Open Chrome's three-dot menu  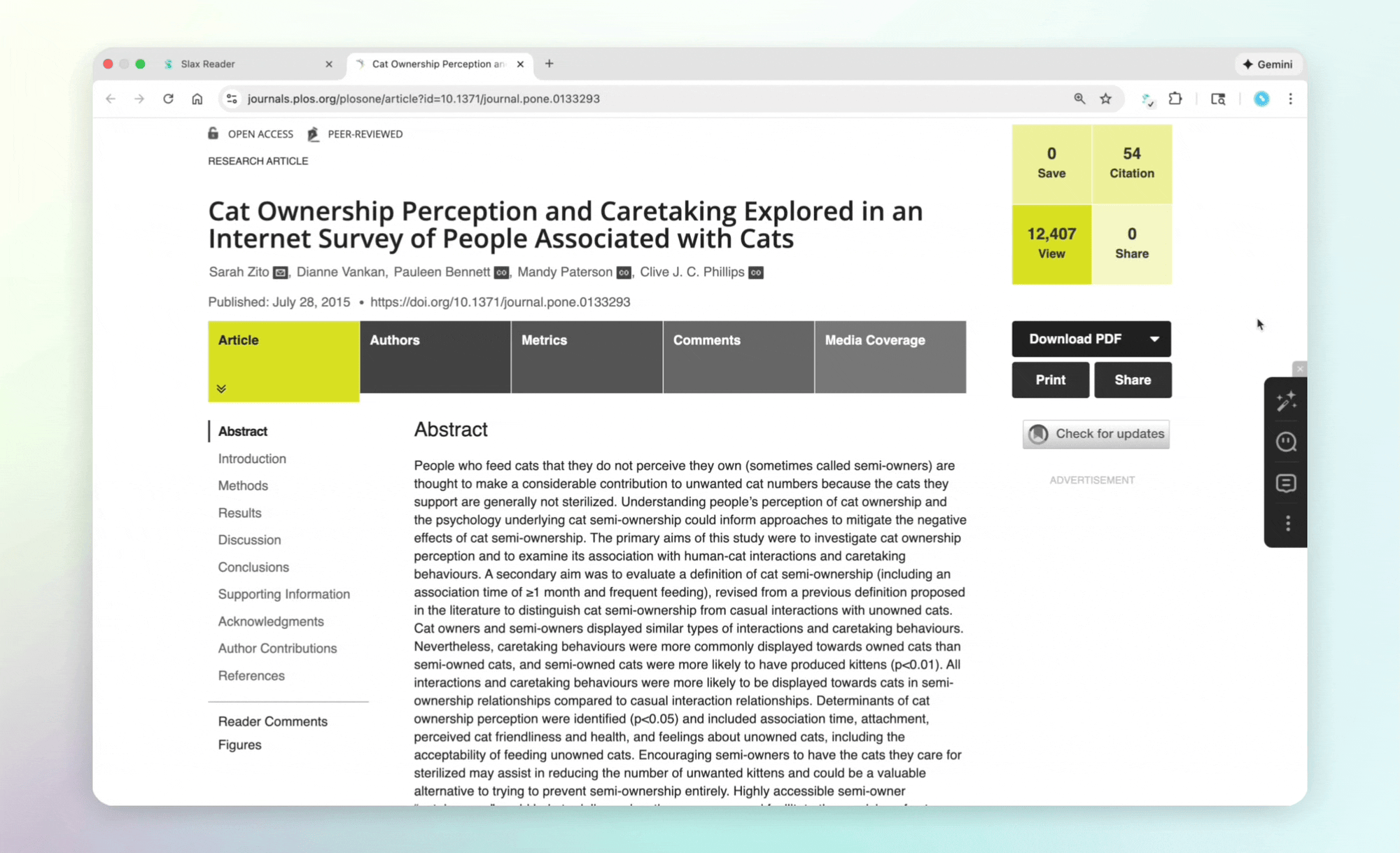coord(1291,99)
